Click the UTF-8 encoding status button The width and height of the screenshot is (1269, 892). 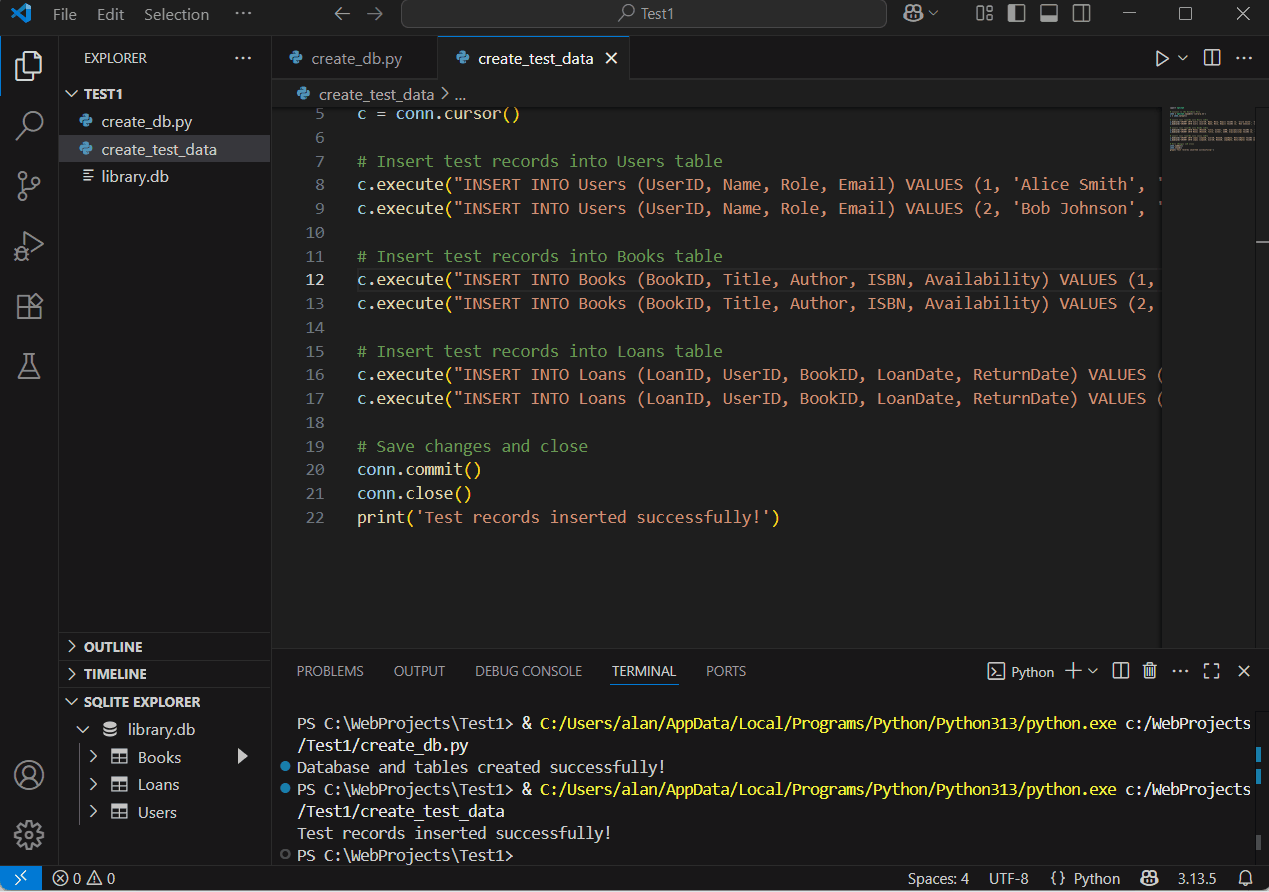coord(1008,879)
